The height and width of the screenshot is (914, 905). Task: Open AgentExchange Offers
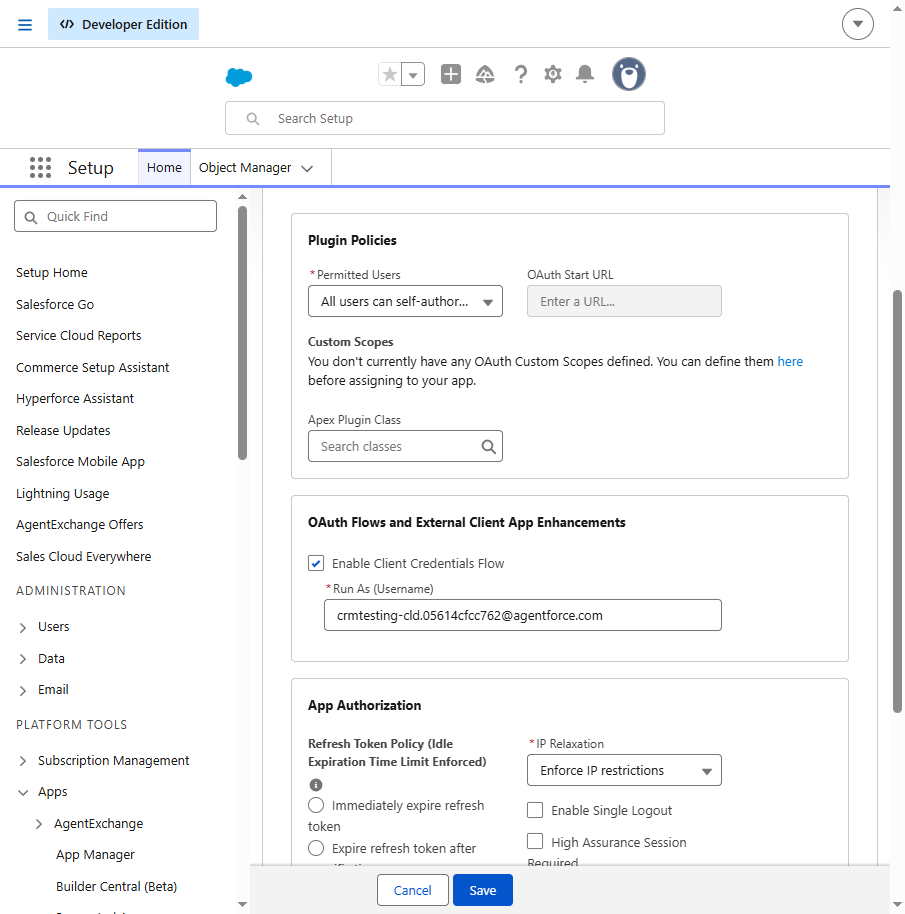(x=79, y=525)
